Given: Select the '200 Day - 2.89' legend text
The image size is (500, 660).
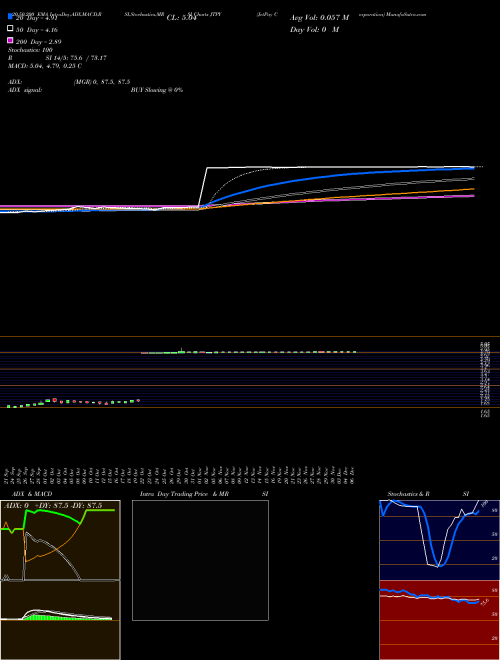Looking at the screenshot, I should coord(39,42).
